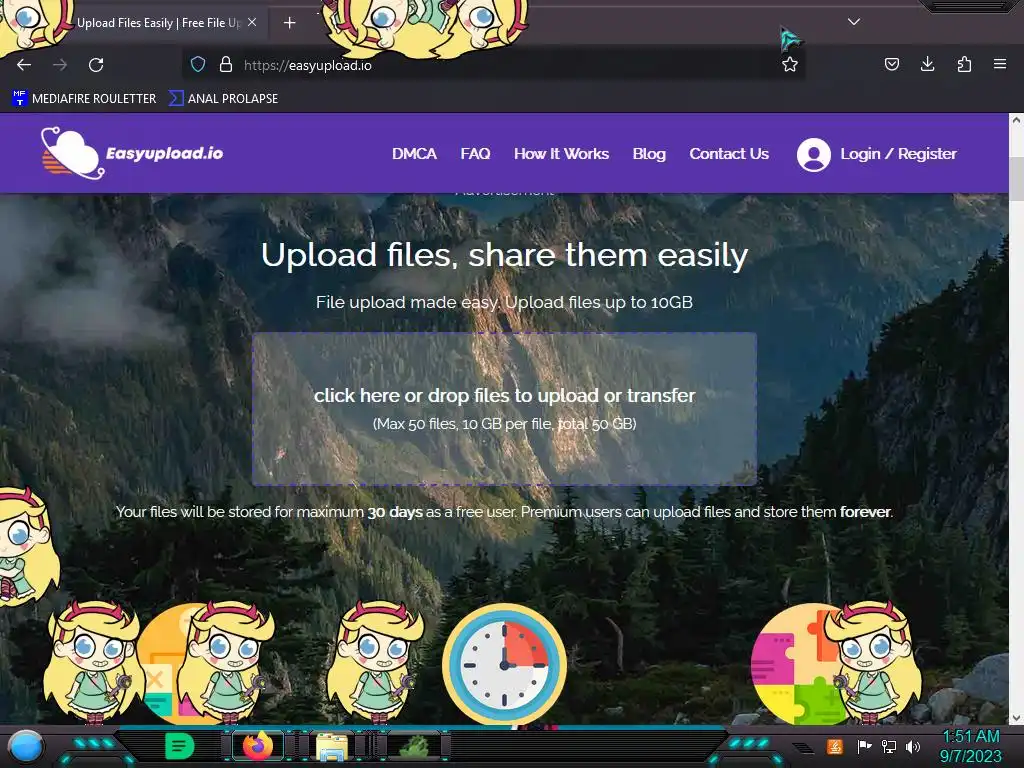The image size is (1024, 768).
Task: Open a new browser tab
Action: pos(289,23)
